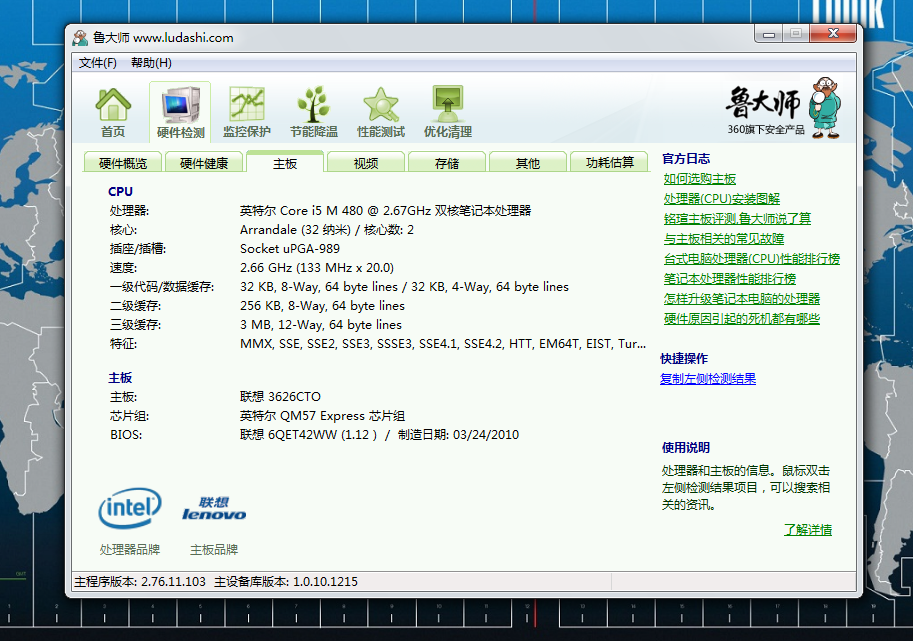Click speed value 2.66 GHz (133 MHz x 20.0)
The width and height of the screenshot is (913, 641).
(x=317, y=268)
